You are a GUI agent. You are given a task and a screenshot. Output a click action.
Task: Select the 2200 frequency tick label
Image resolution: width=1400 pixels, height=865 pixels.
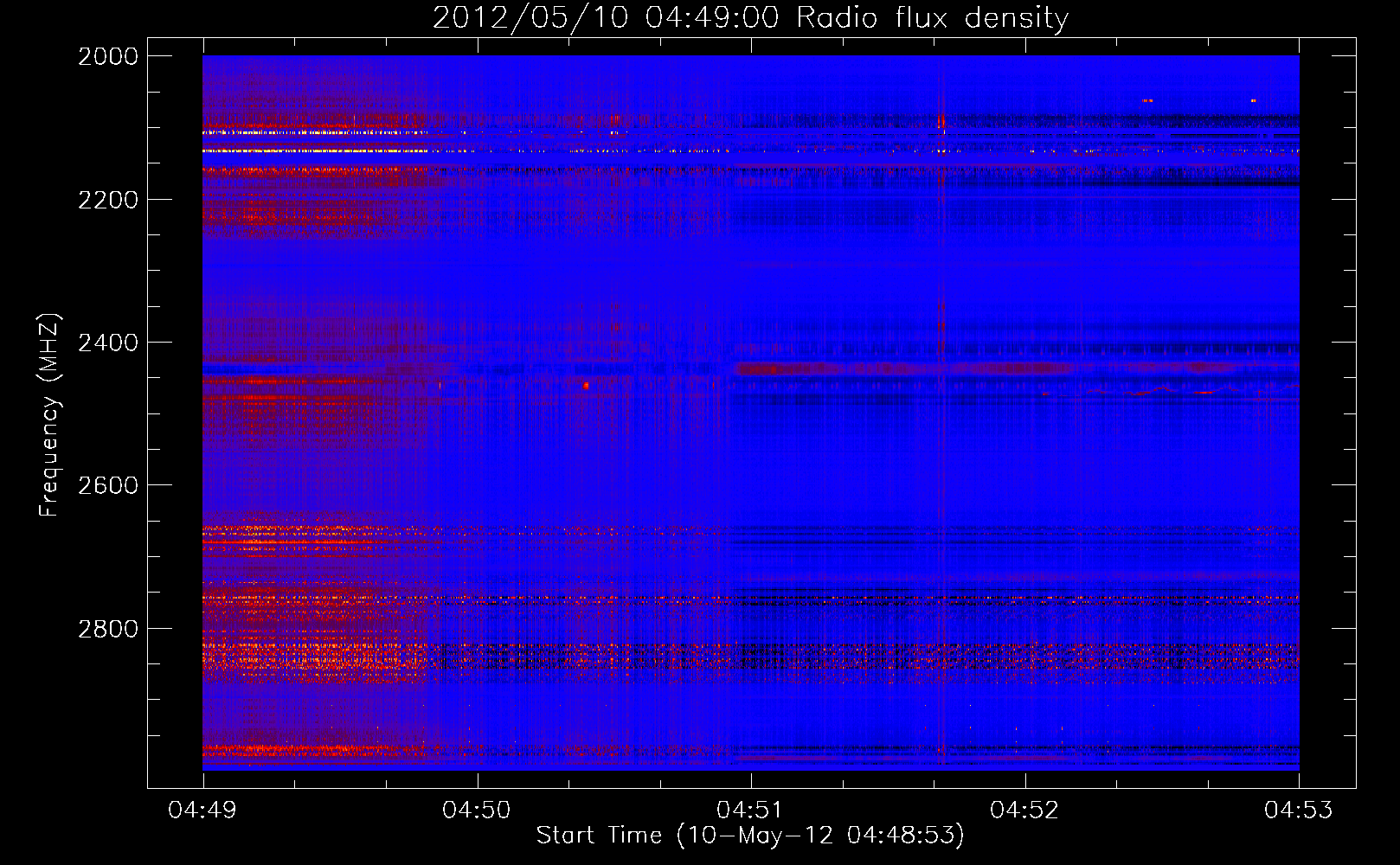tap(108, 200)
